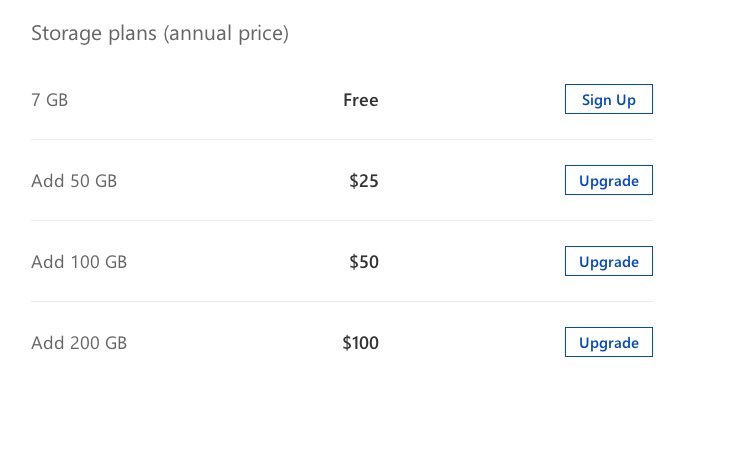Click the divider above the Add 200 GB row

(x=341, y=302)
